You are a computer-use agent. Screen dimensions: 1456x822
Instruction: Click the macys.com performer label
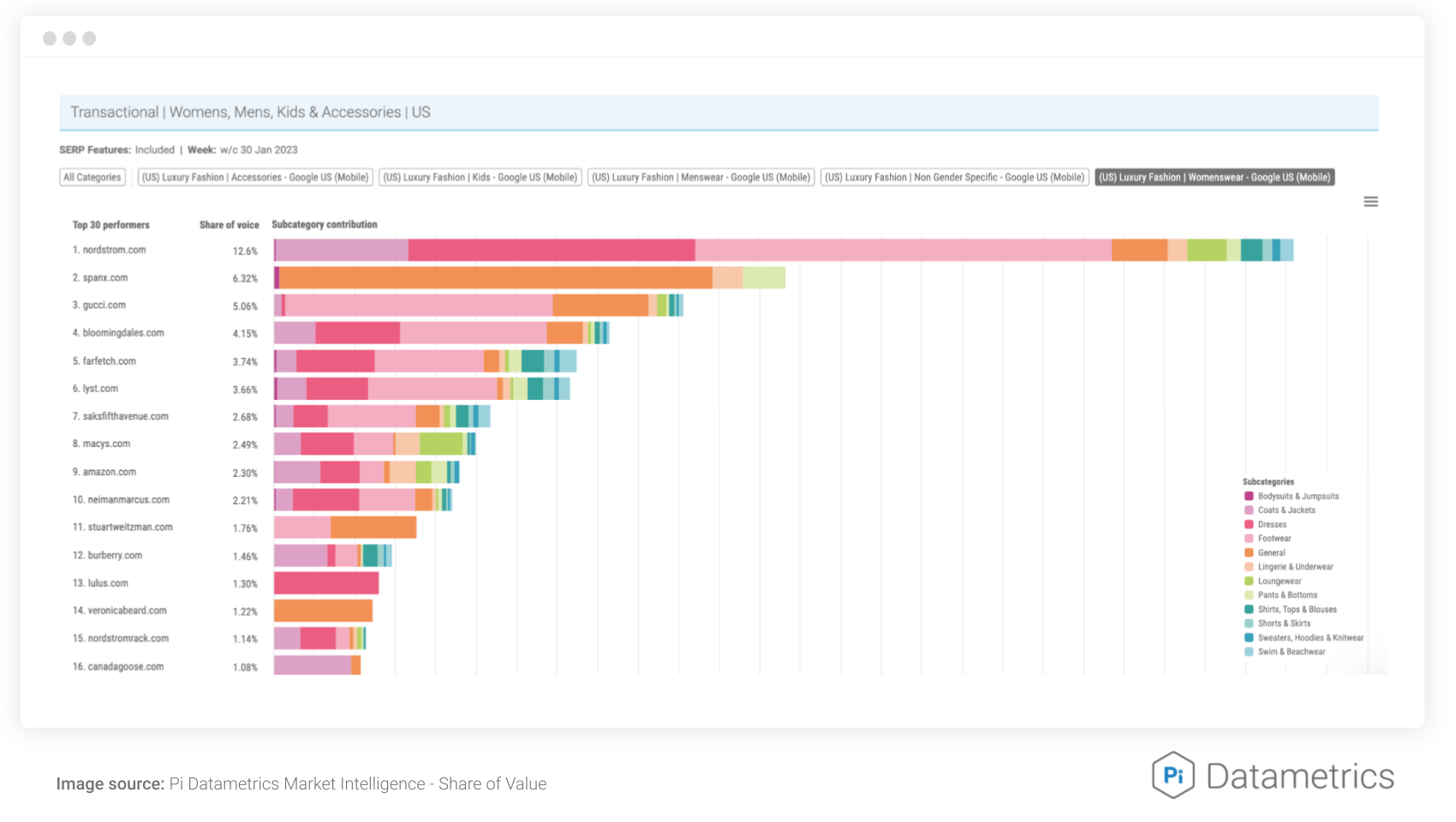[x=101, y=444]
